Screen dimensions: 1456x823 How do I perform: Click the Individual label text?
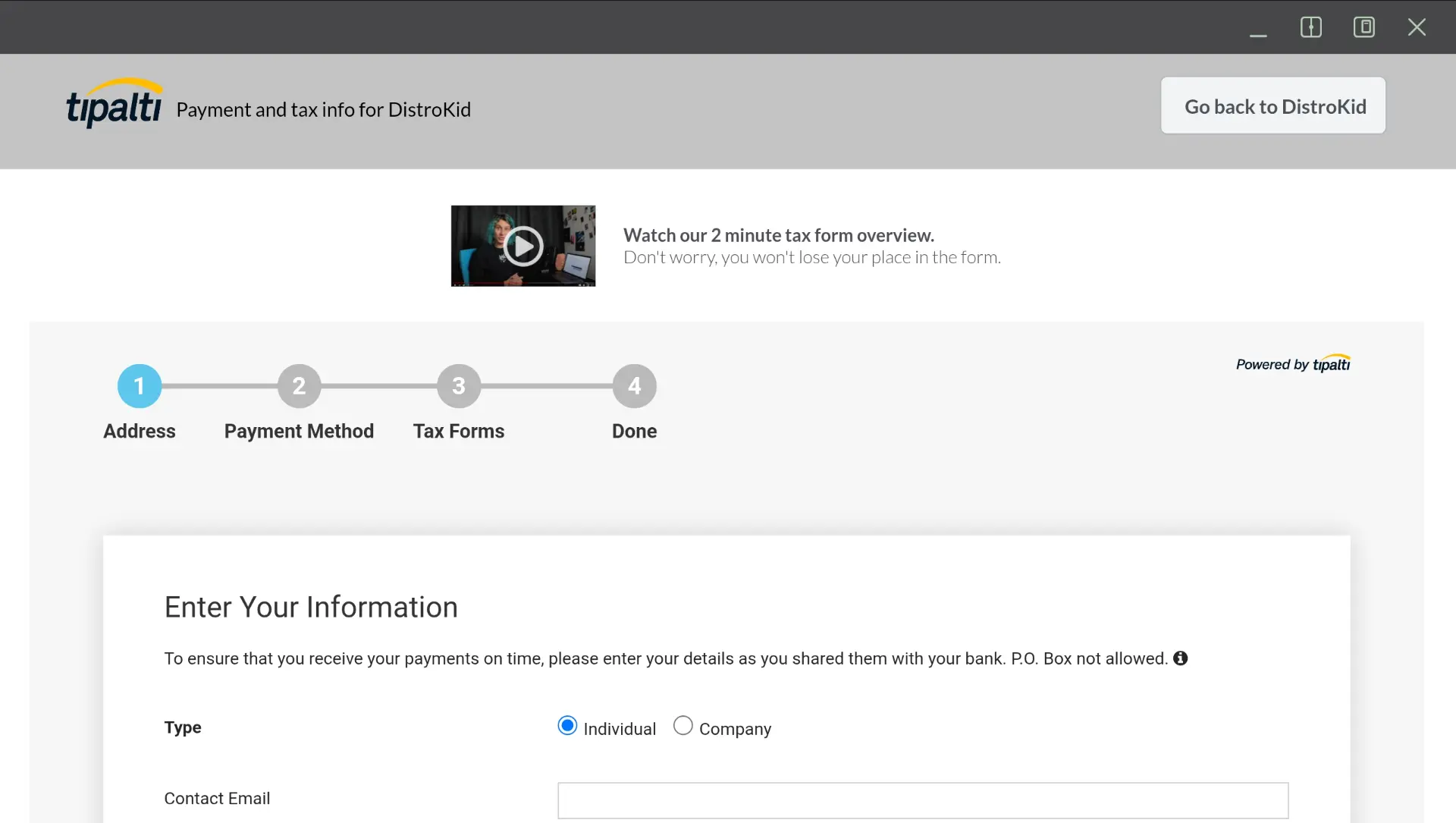tap(620, 729)
